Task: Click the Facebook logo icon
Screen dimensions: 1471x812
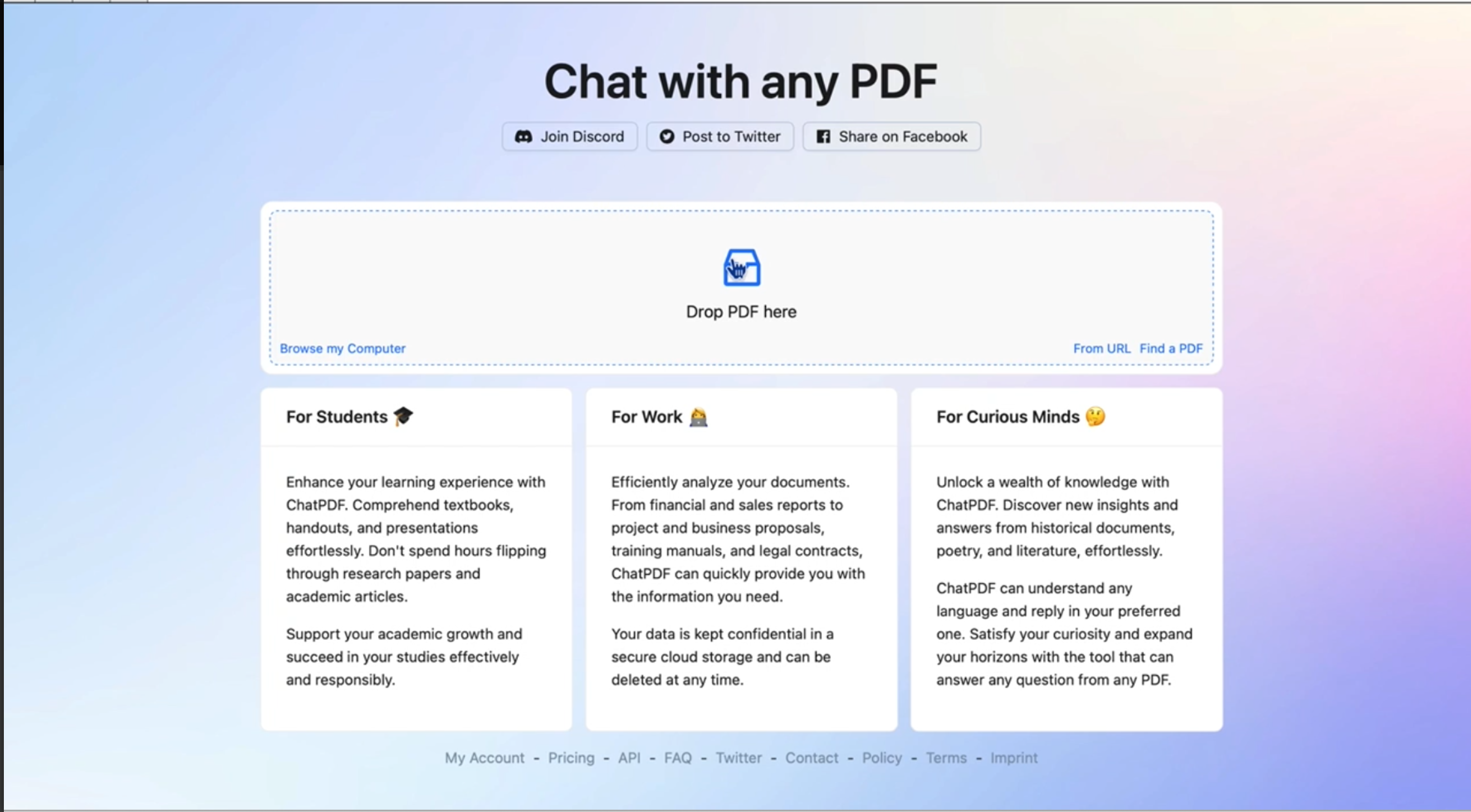Action: (x=823, y=137)
